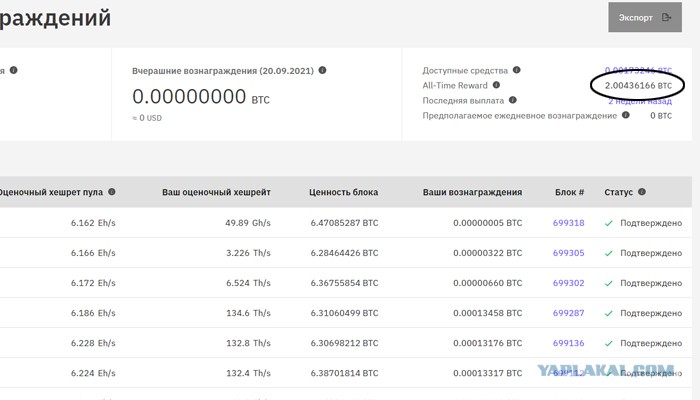The height and width of the screenshot is (400, 700).
Task: Click pool hashrate 6.228 Eh/s cell
Action: [93, 343]
